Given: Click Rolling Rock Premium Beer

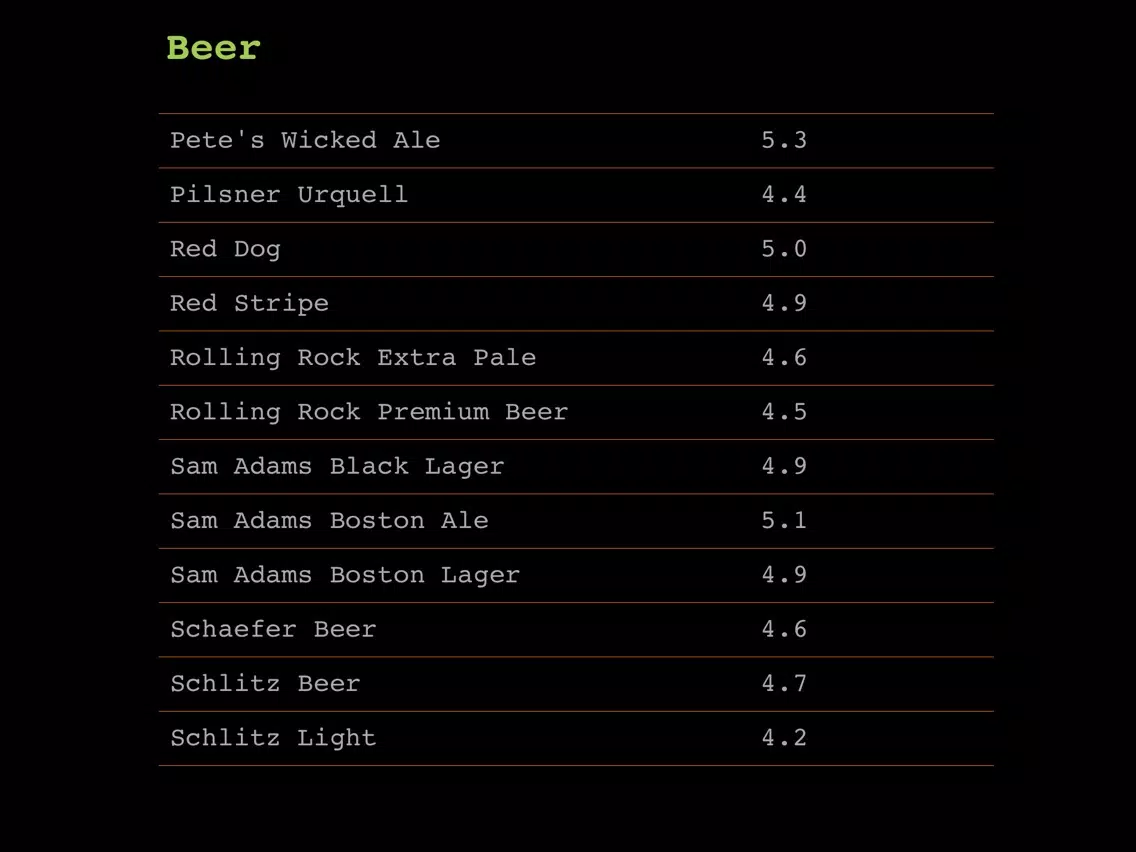Looking at the screenshot, I should coord(576,412).
